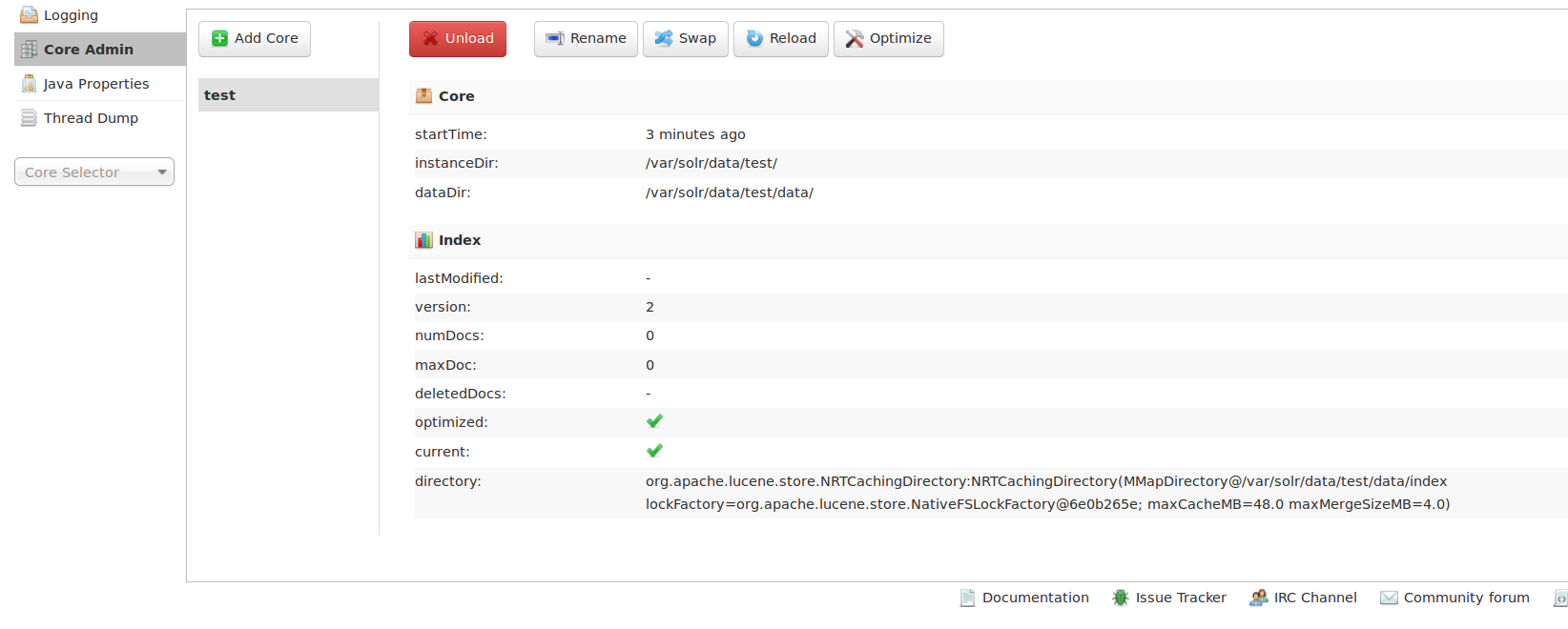Click the Java Properties icon

pos(30,84)
